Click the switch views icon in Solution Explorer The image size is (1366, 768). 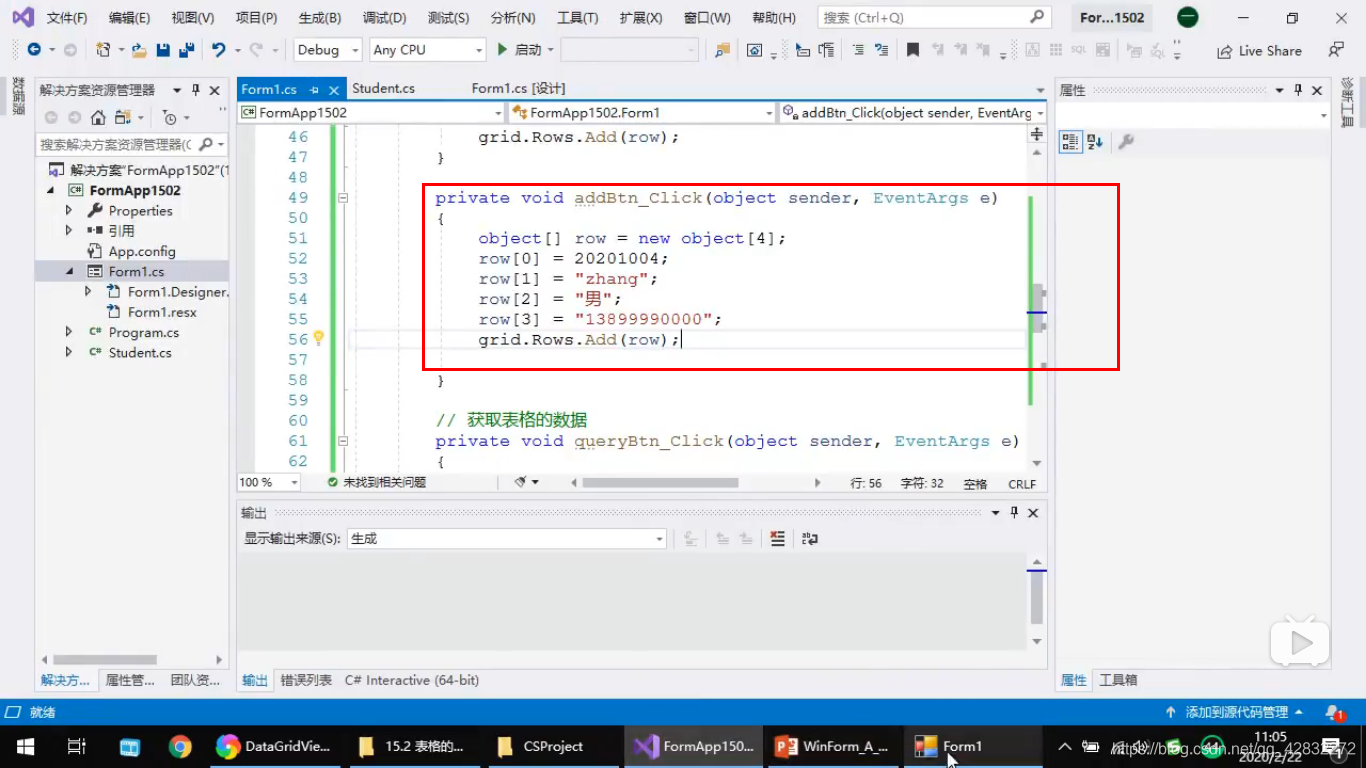click(123, 117)
